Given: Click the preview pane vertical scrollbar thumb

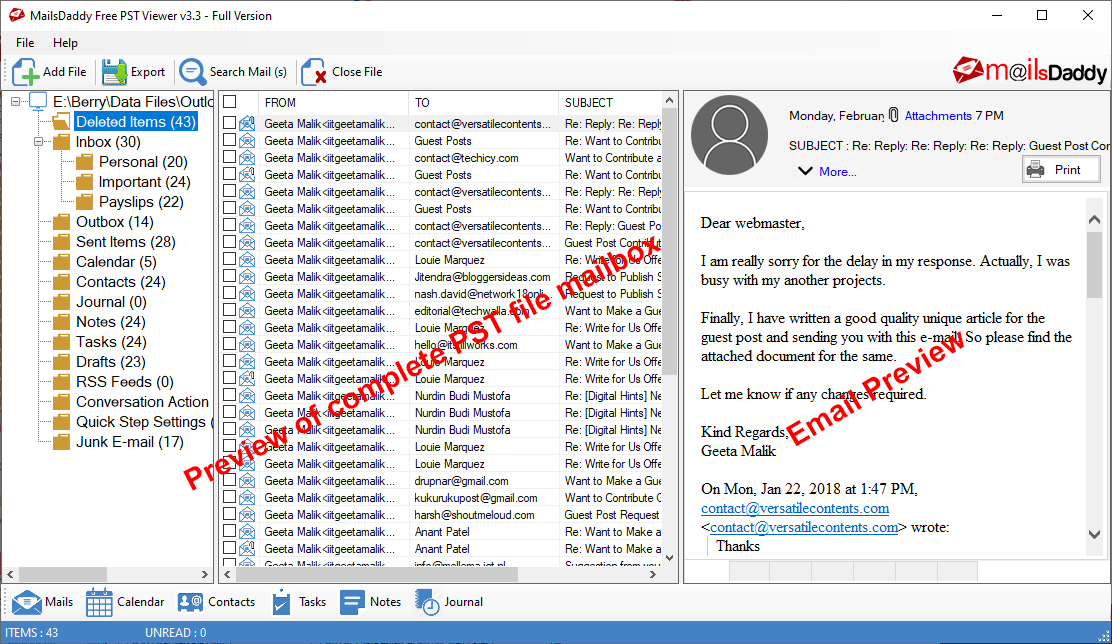Looking at the screenshot, I should coord(1094,264).
